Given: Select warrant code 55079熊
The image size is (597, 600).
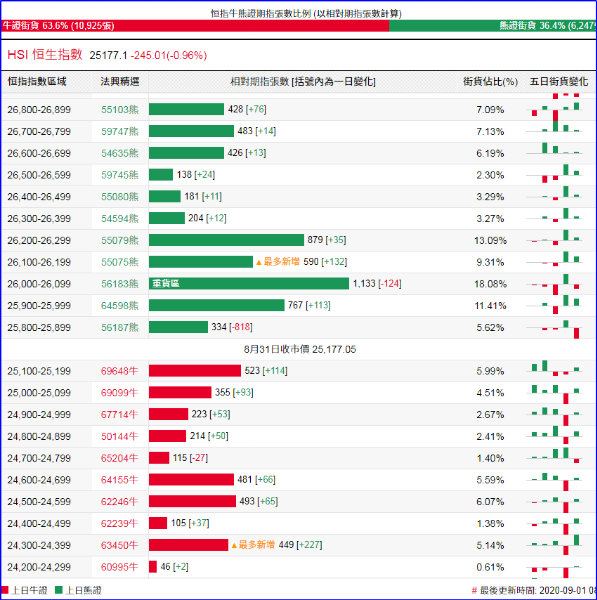Looking at the screenshot, I should click(120, 241).
